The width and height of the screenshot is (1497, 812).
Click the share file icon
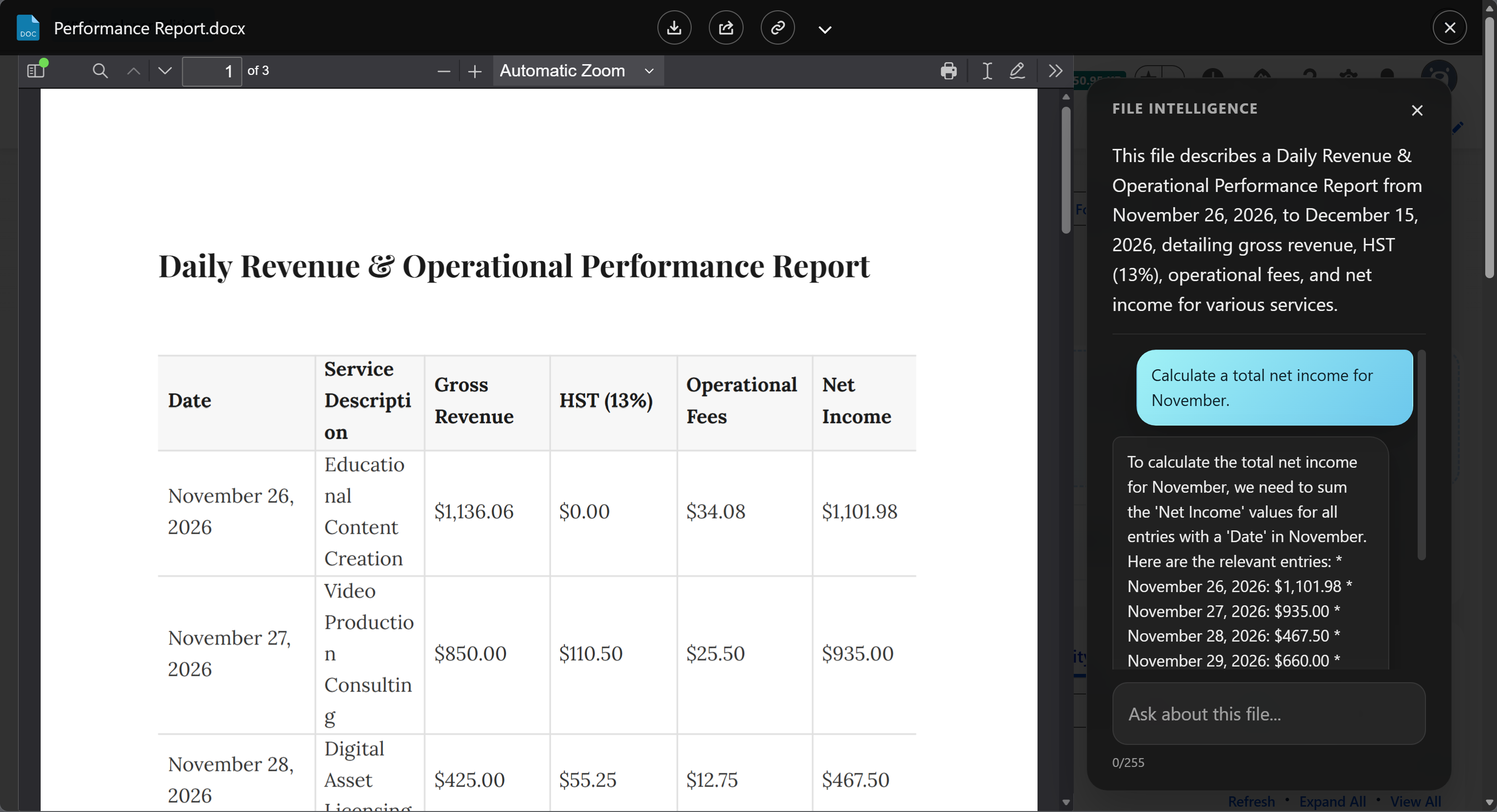pos(726,28)
